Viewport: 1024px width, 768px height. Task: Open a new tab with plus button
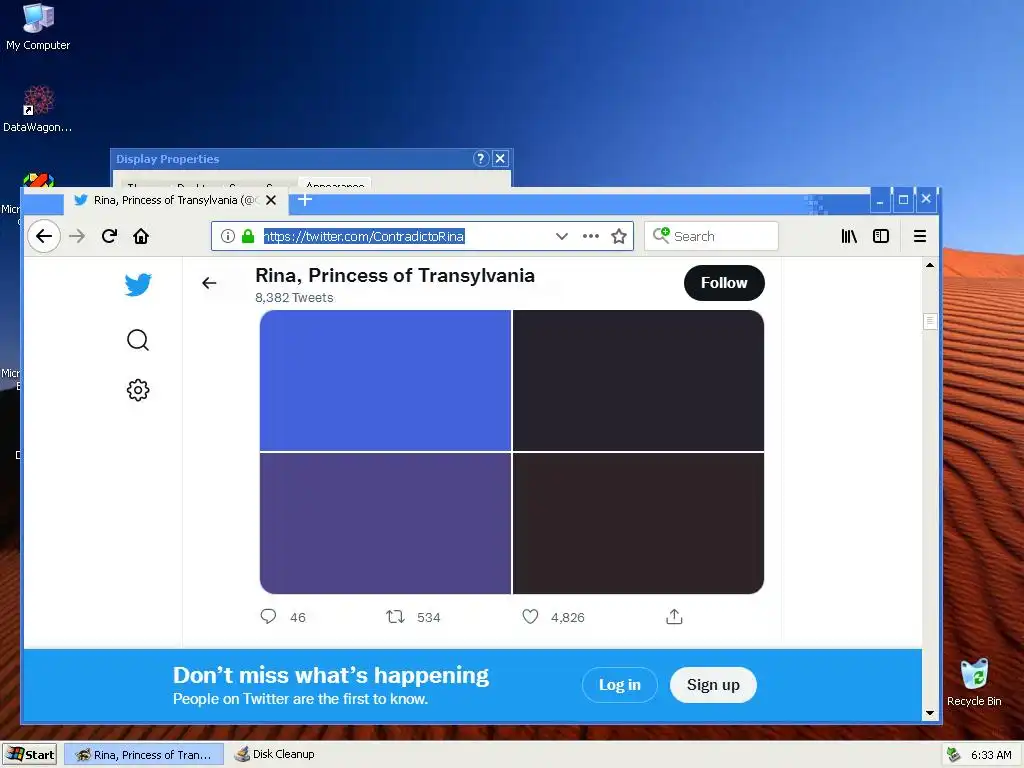coord(304,199)
